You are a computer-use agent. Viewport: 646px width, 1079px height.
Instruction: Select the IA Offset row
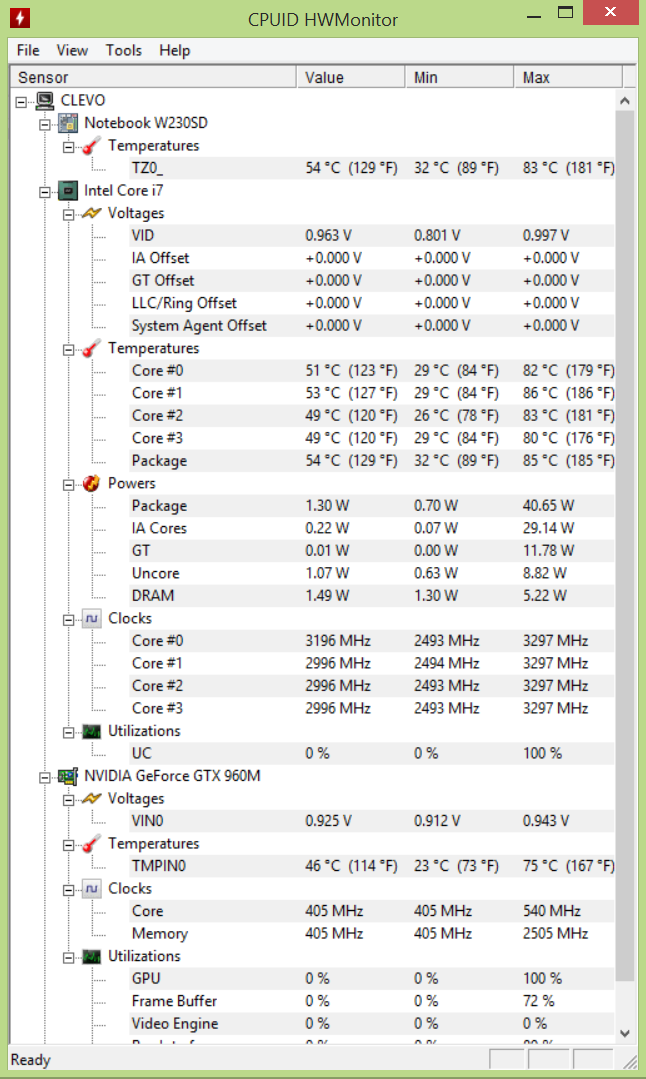(x=372, y=258)
